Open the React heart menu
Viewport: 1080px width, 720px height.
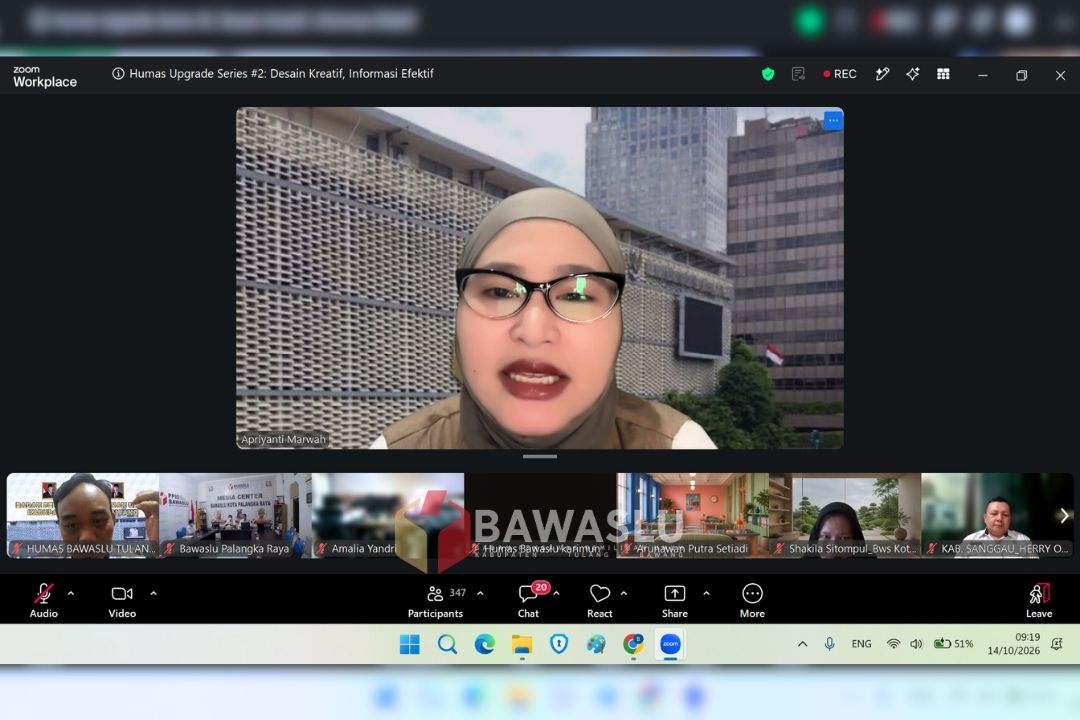pos(599,601)
